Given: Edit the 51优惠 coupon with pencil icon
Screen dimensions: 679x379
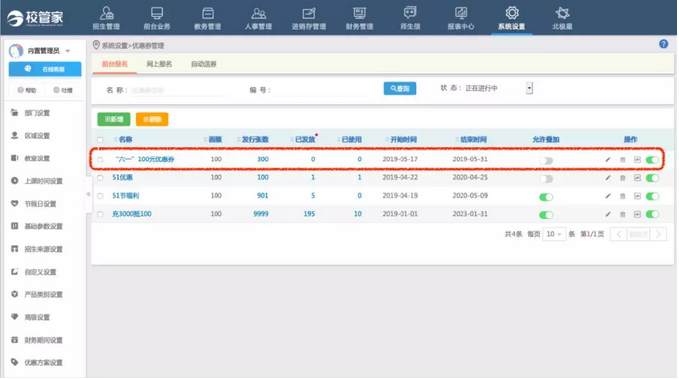Looking at the screenshot, I should (x=608, y=178).
